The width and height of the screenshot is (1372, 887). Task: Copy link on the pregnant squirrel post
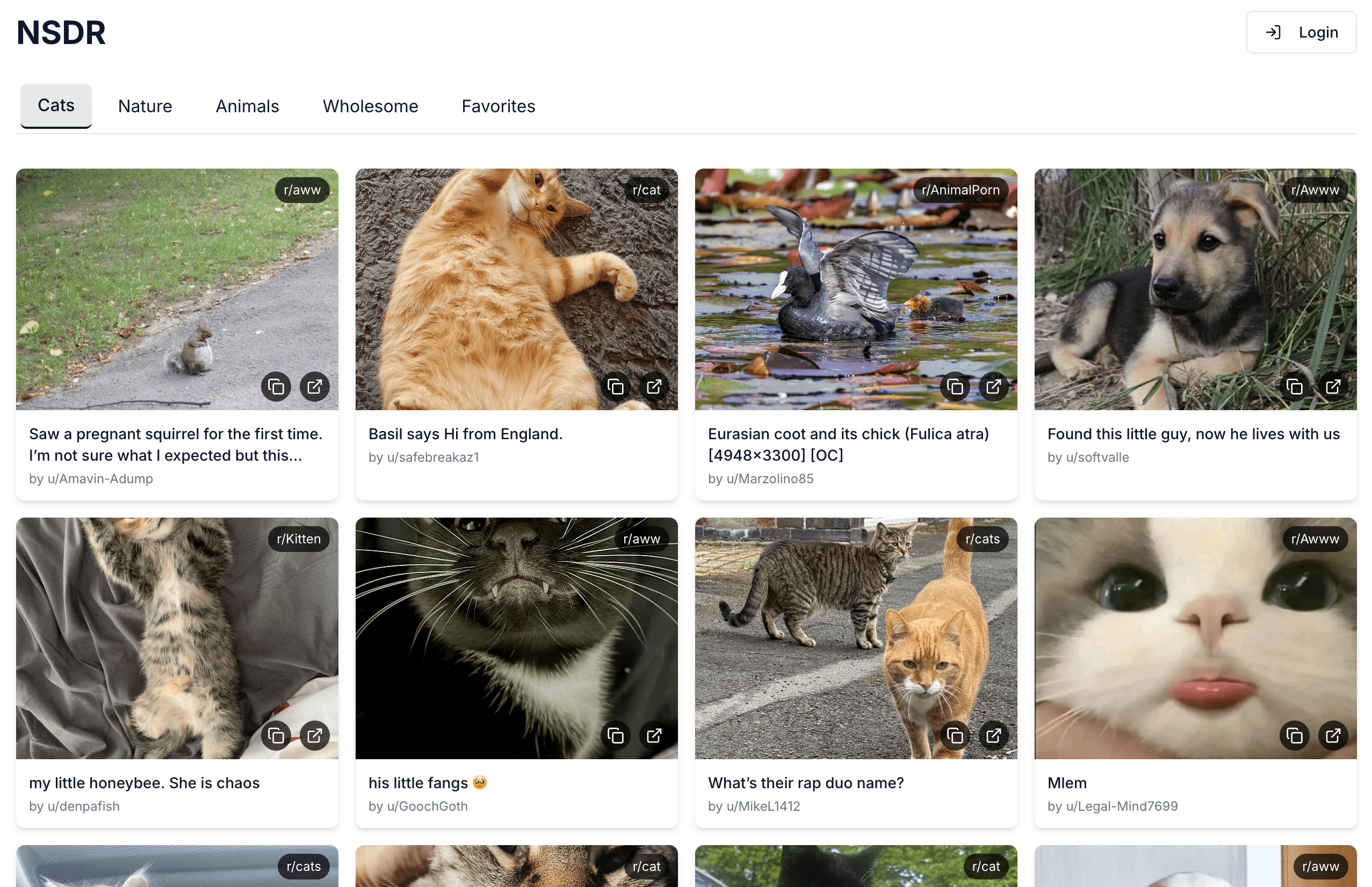point(276,387)
